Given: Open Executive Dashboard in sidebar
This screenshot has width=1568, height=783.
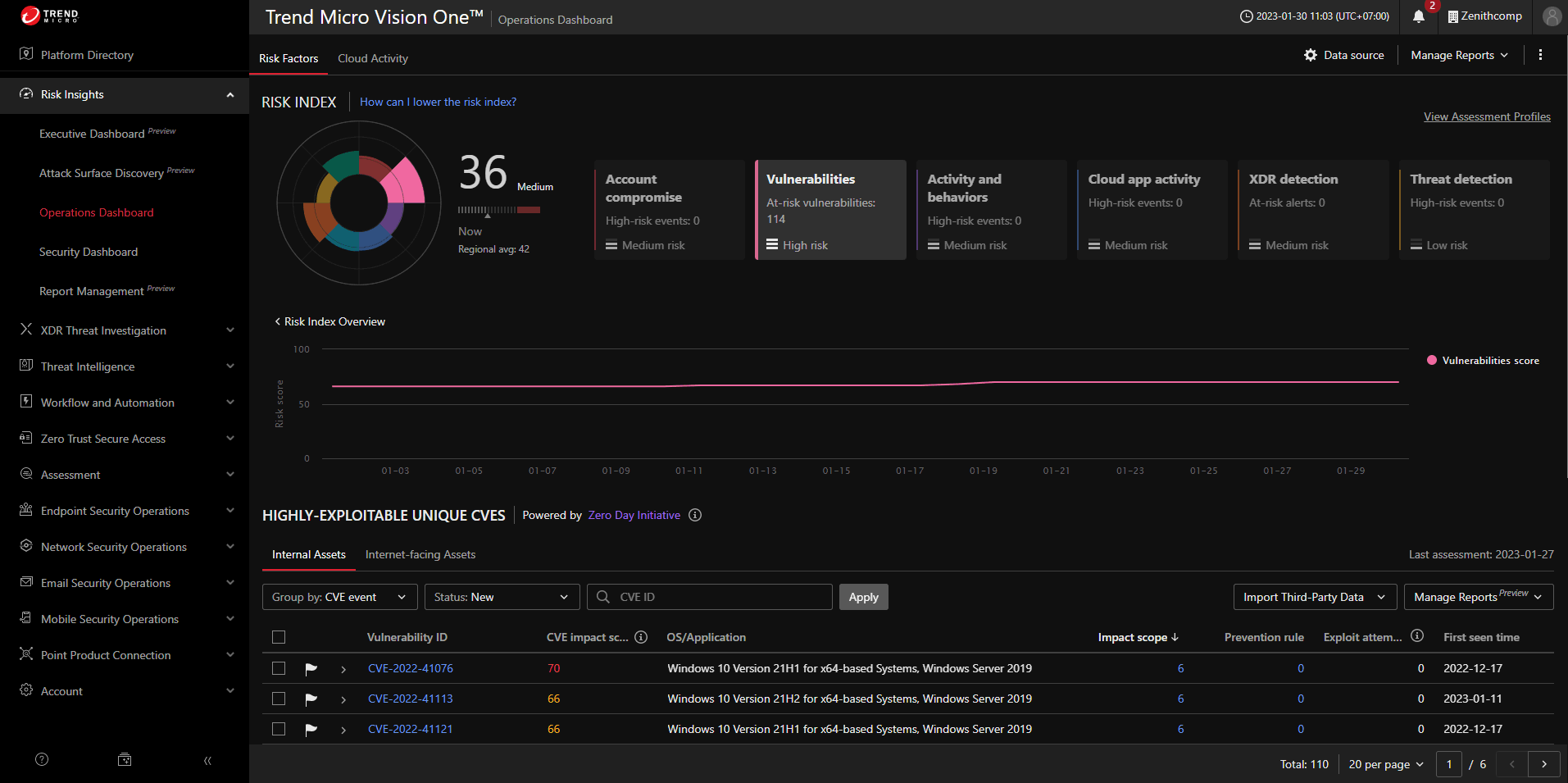Looking at the screenshot, I should point(92,134).
